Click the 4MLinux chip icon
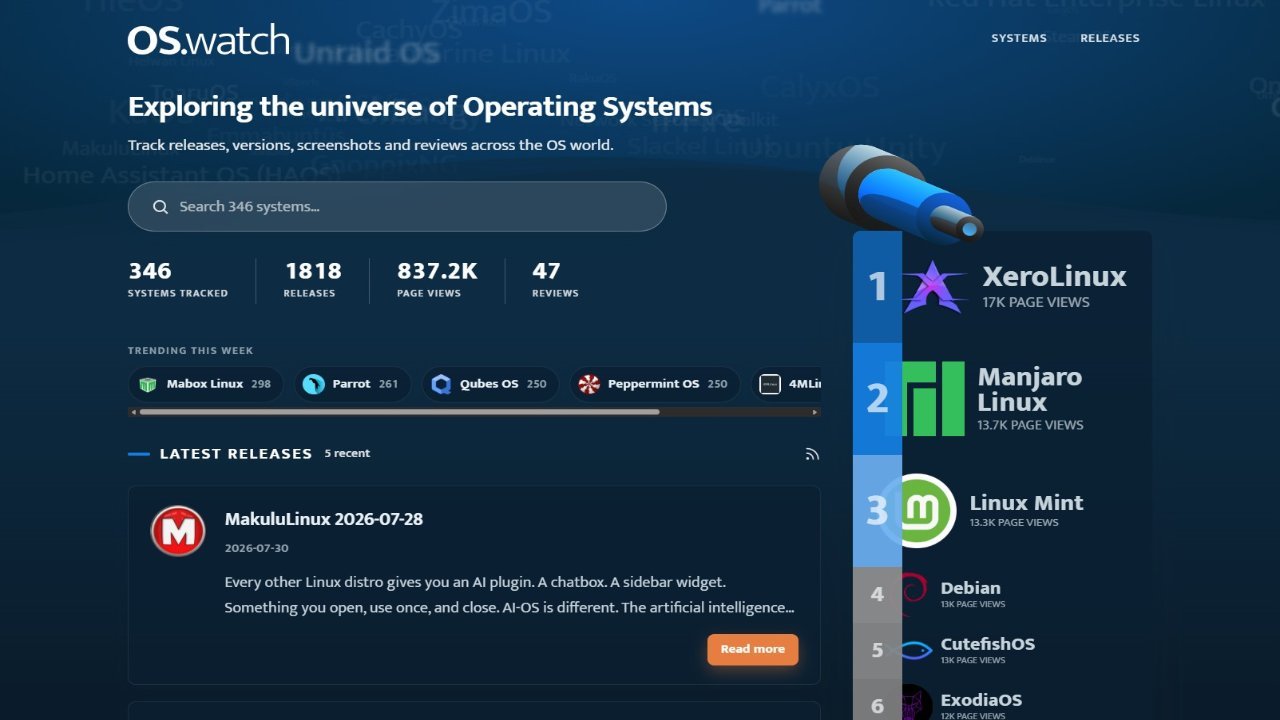Screen dimensions: 1280x720 [770, 384]
